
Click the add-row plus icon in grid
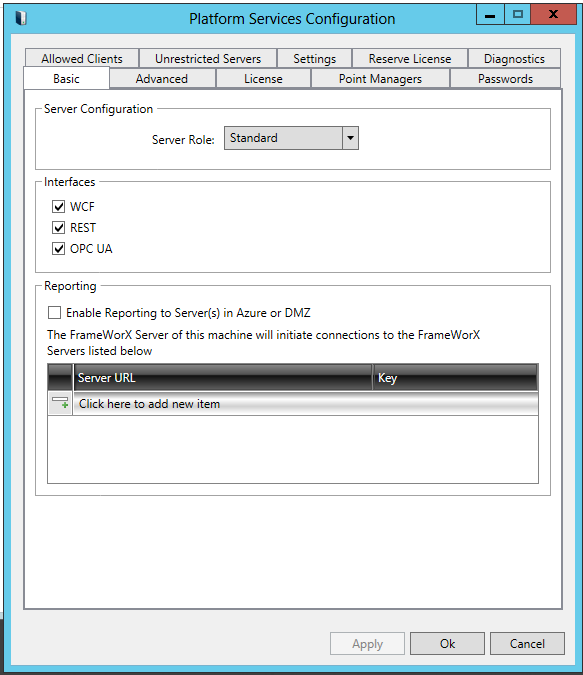60,403
